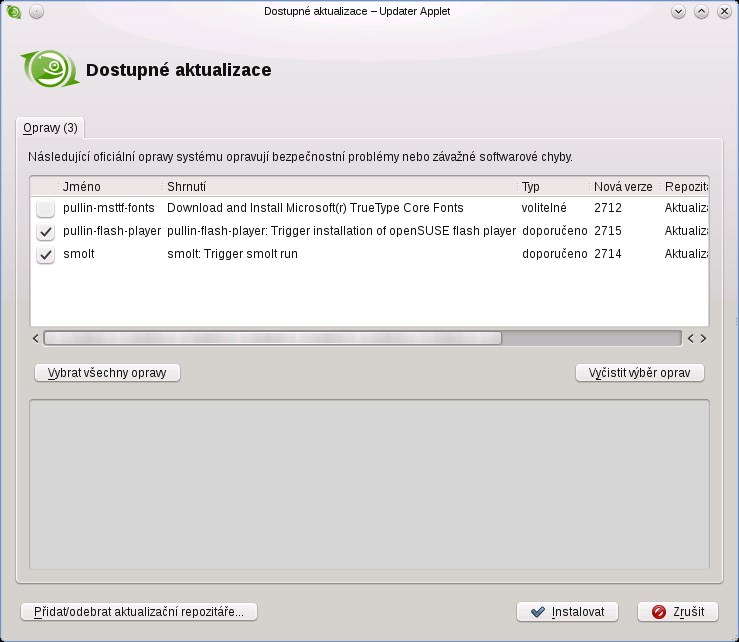Click the pin-on-all-desktops title bar button
739x642 pixels.
(x=36, y=12)
